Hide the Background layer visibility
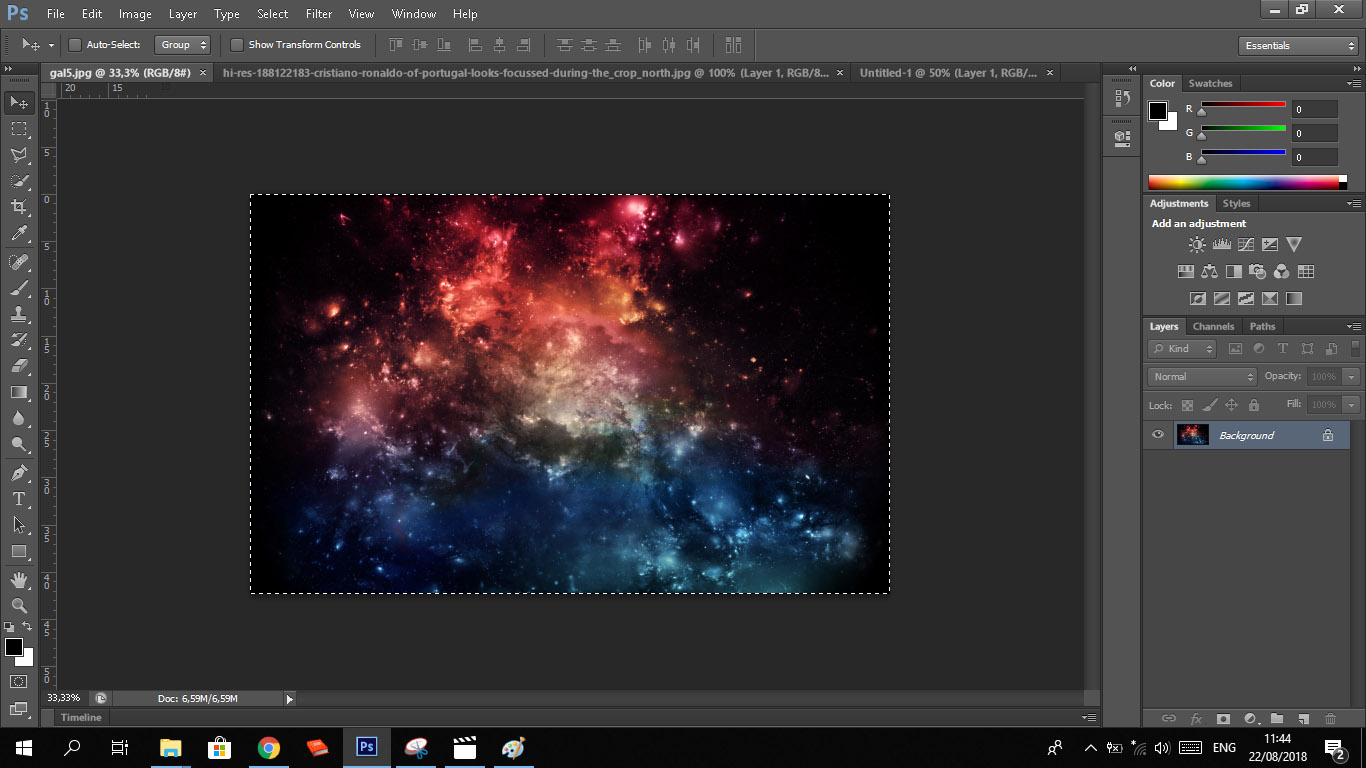1366x768 pixels. click(x=1158, y=435)
